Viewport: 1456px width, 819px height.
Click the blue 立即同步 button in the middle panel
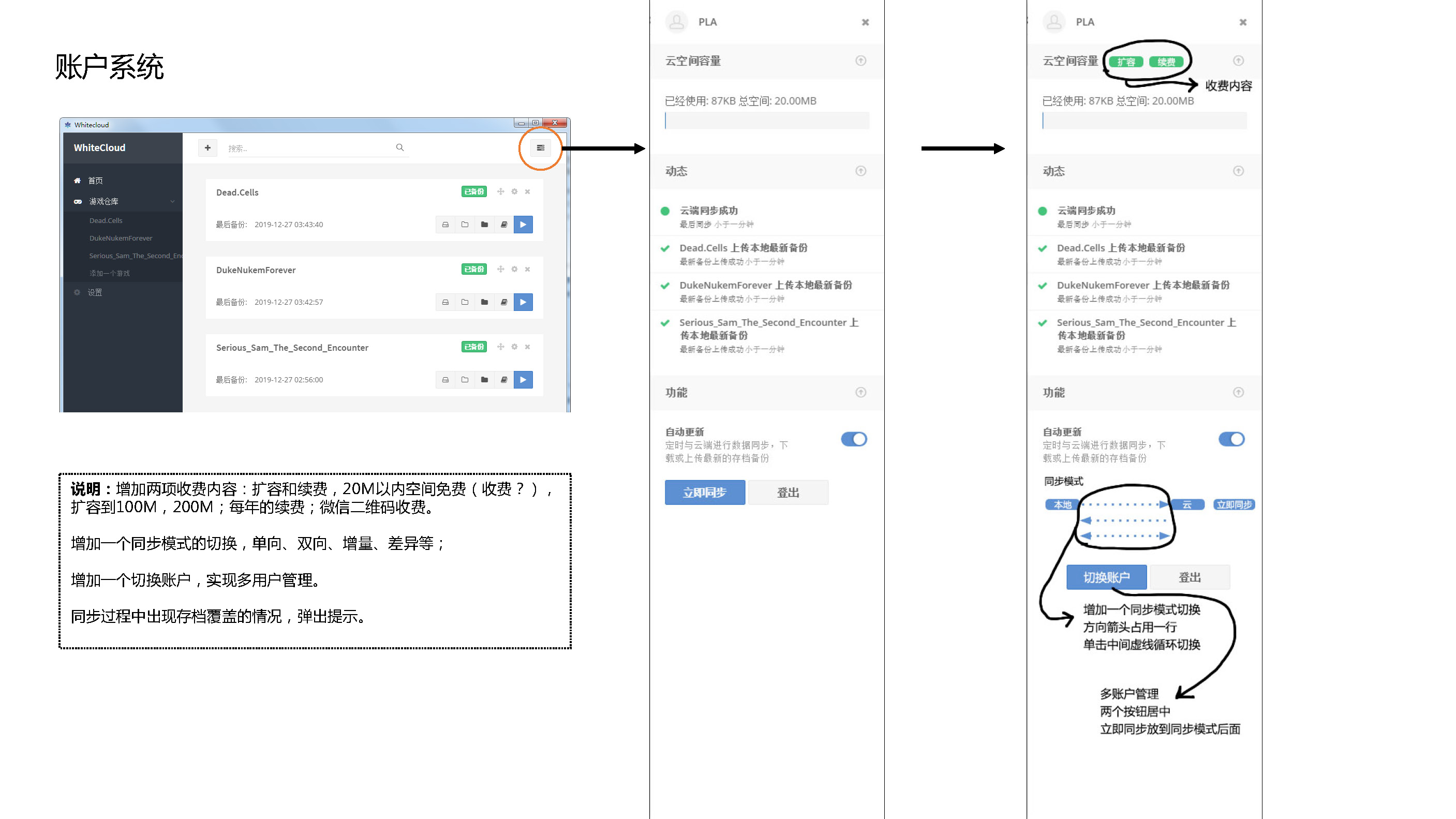tap(704, 493)
